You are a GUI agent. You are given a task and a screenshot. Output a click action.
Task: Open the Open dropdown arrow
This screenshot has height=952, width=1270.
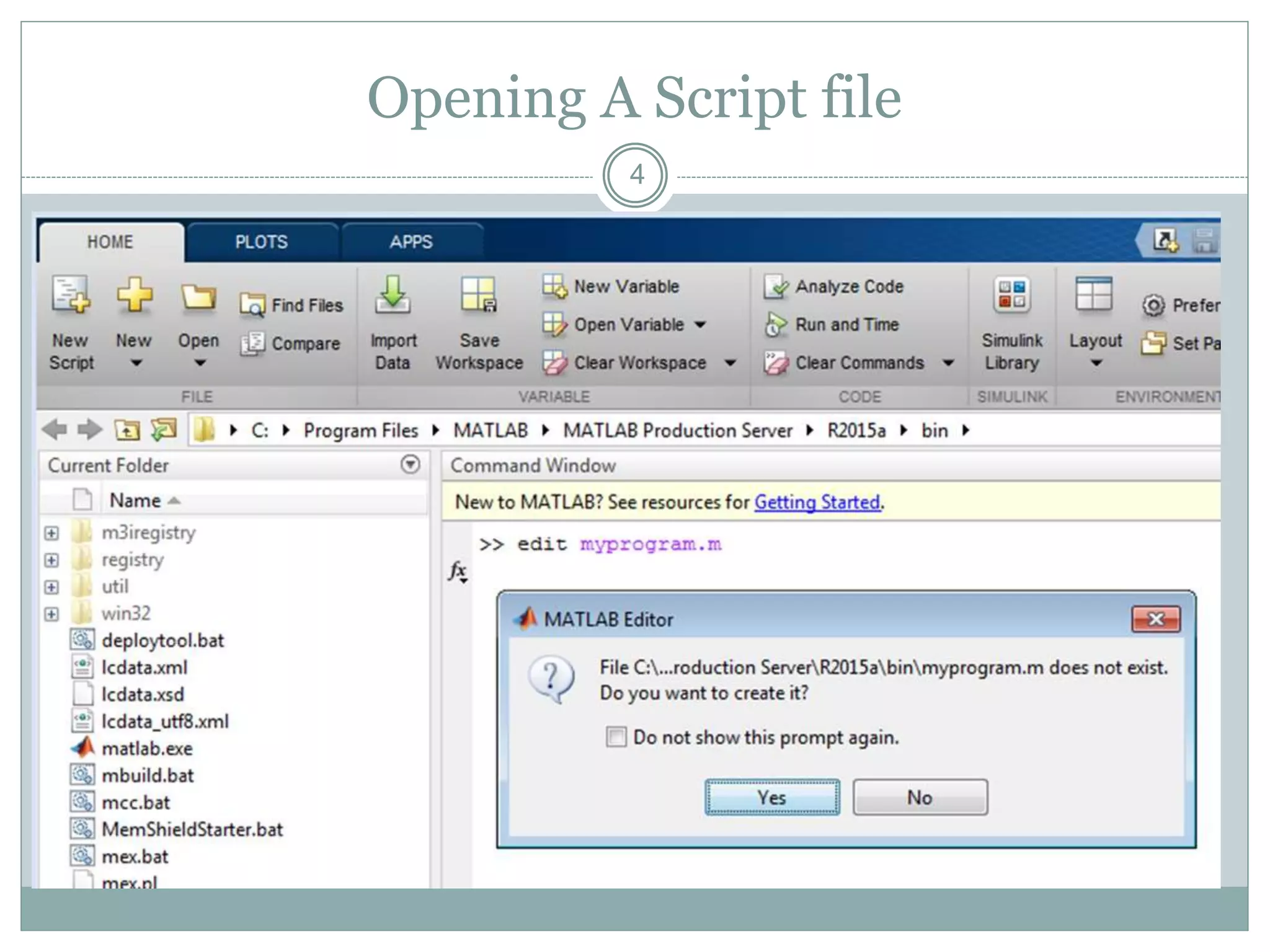coord(200,363)
